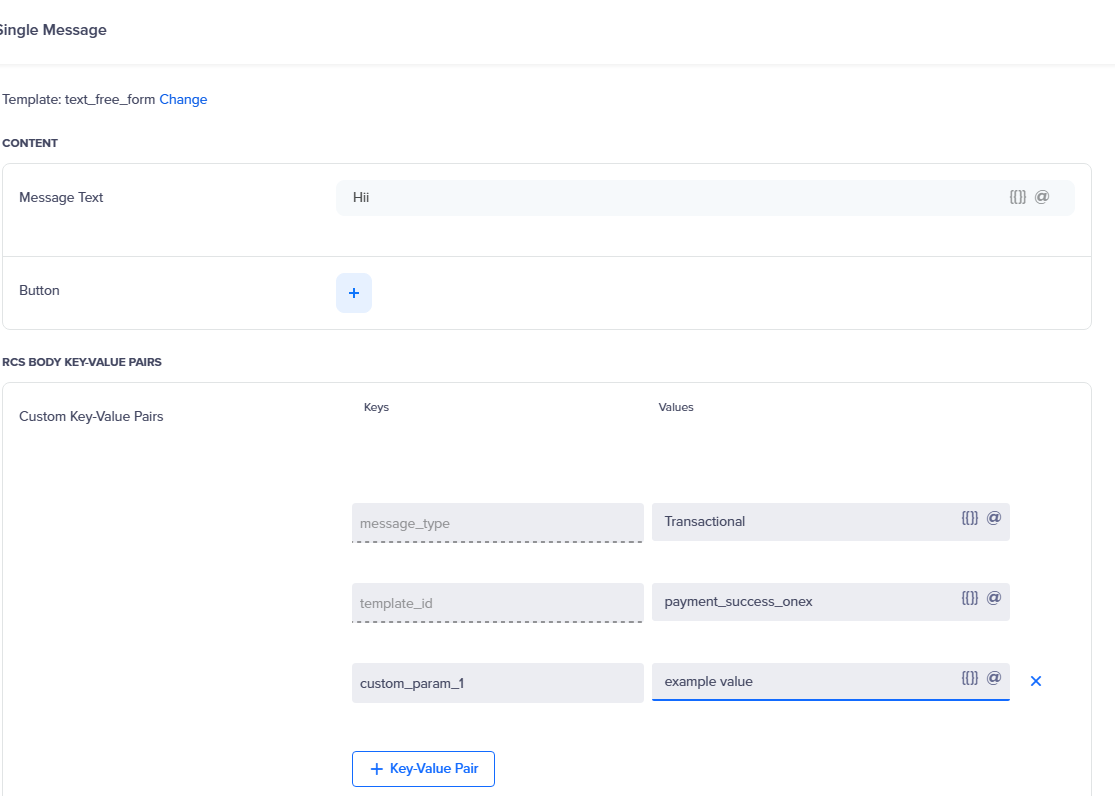Add a new Key-Value Pair
Viewport: 1115px width, 796px height.
(423, 769)
